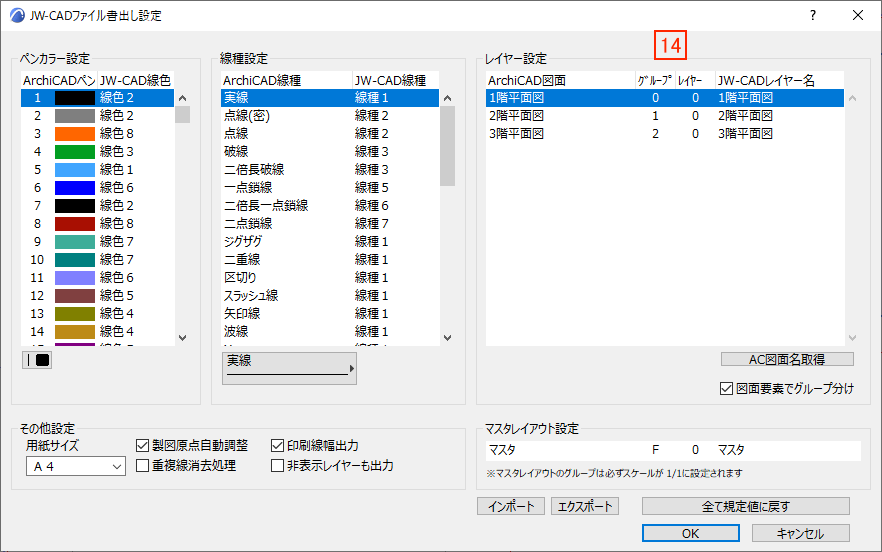Select the スラッシュ線 row
882x552 pixels.
pyautogui.click(x=330, y=296)
